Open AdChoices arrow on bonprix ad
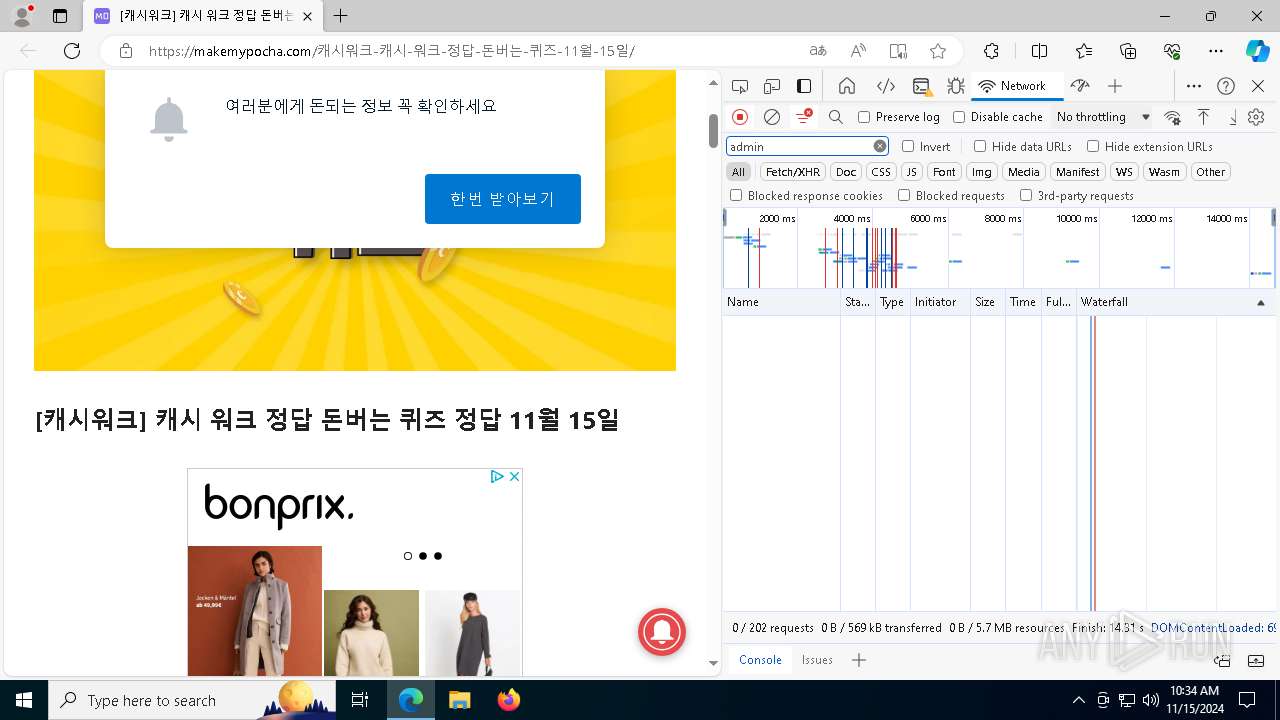 pyautogui.click(x=496, y=477)
